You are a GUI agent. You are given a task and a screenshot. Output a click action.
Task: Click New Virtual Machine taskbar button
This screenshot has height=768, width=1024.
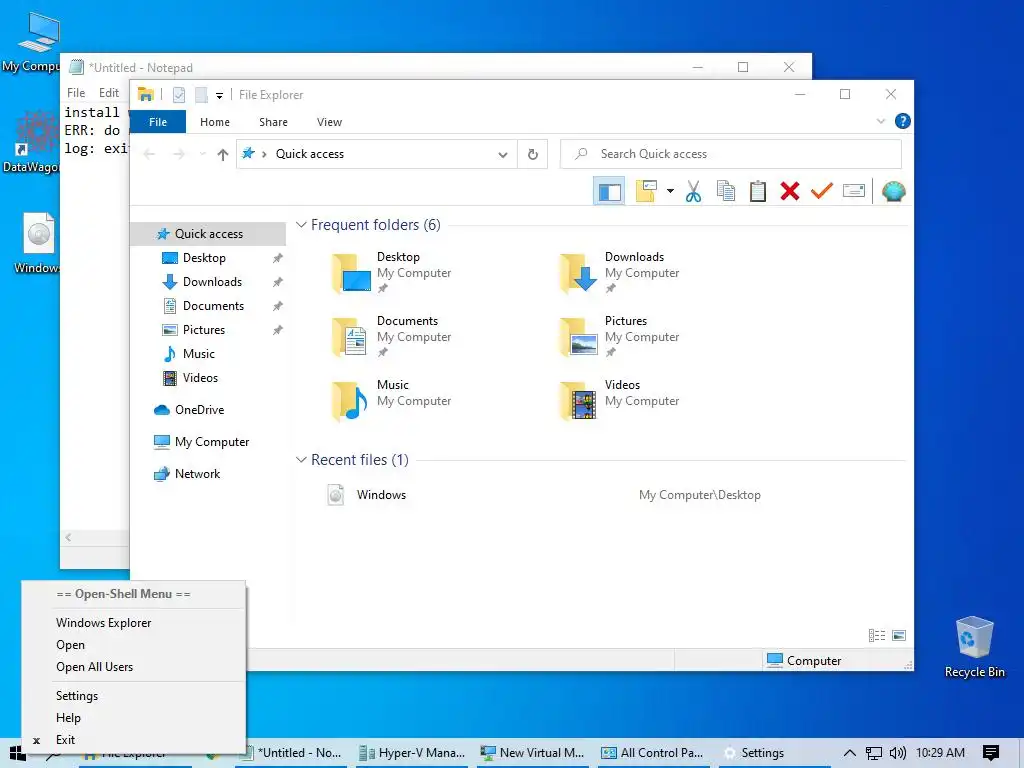[533, 753]
